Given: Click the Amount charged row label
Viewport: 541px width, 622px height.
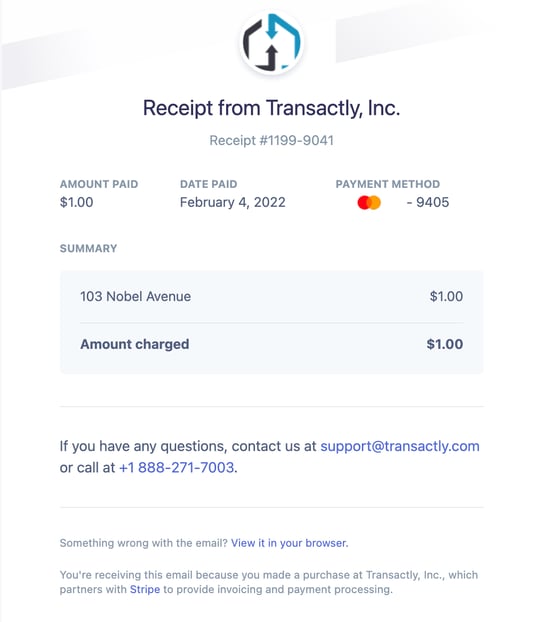Looking at the screenshot, I should click(134, 344).
